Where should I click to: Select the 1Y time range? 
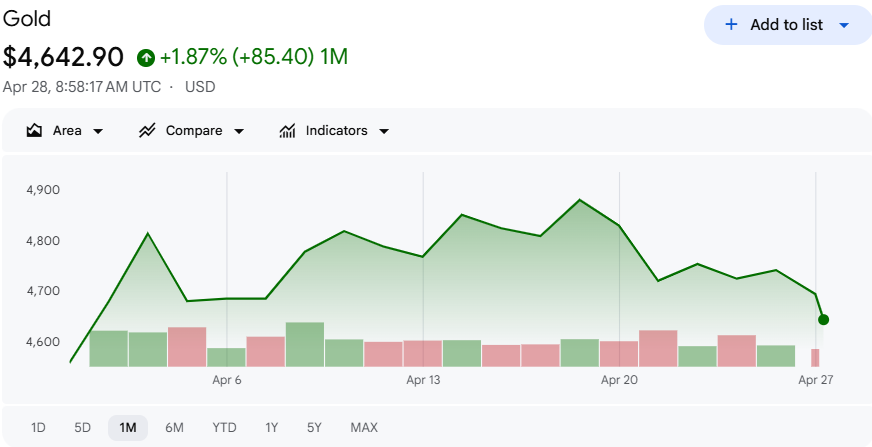[x=271, y=428]
